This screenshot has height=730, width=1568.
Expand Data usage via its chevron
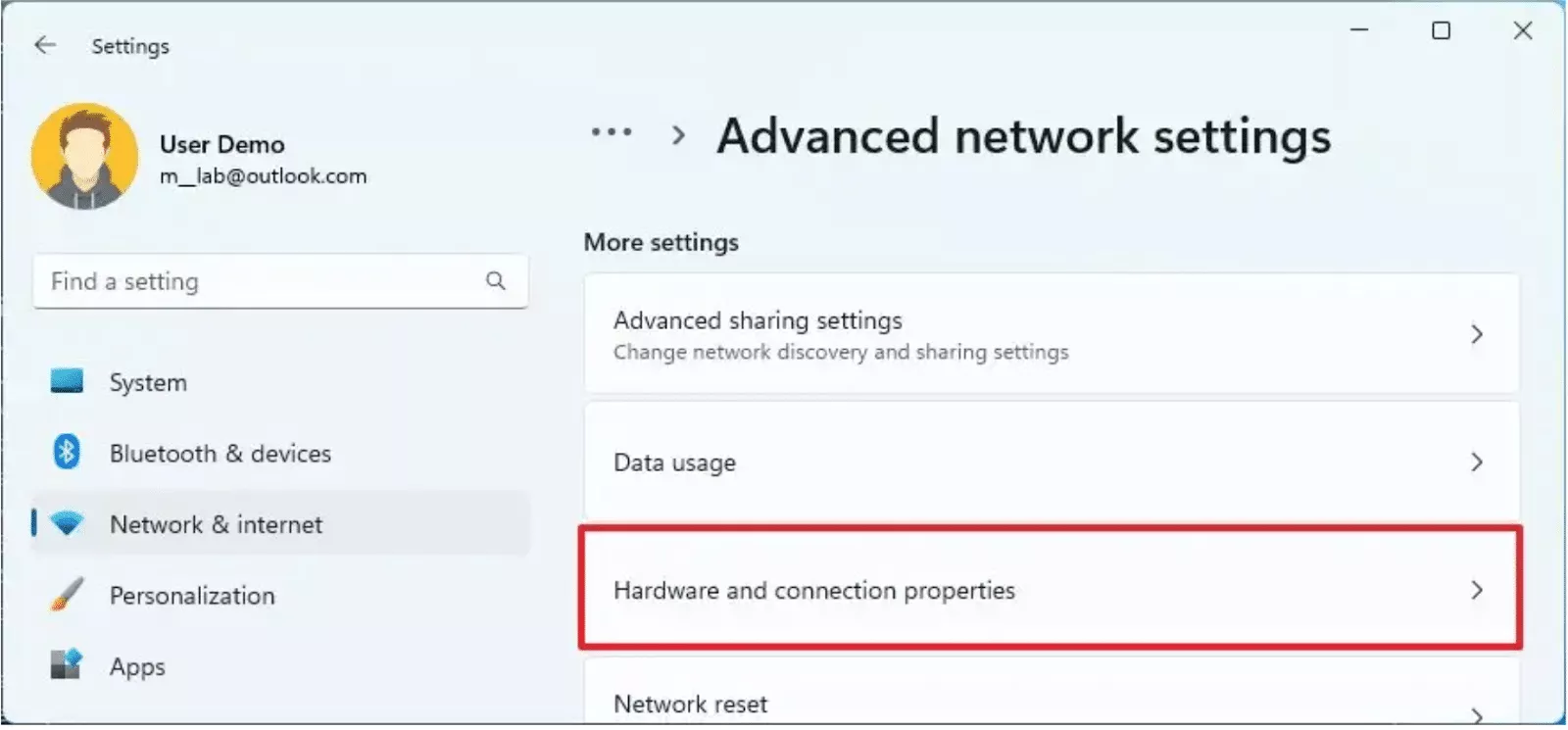1477,462
